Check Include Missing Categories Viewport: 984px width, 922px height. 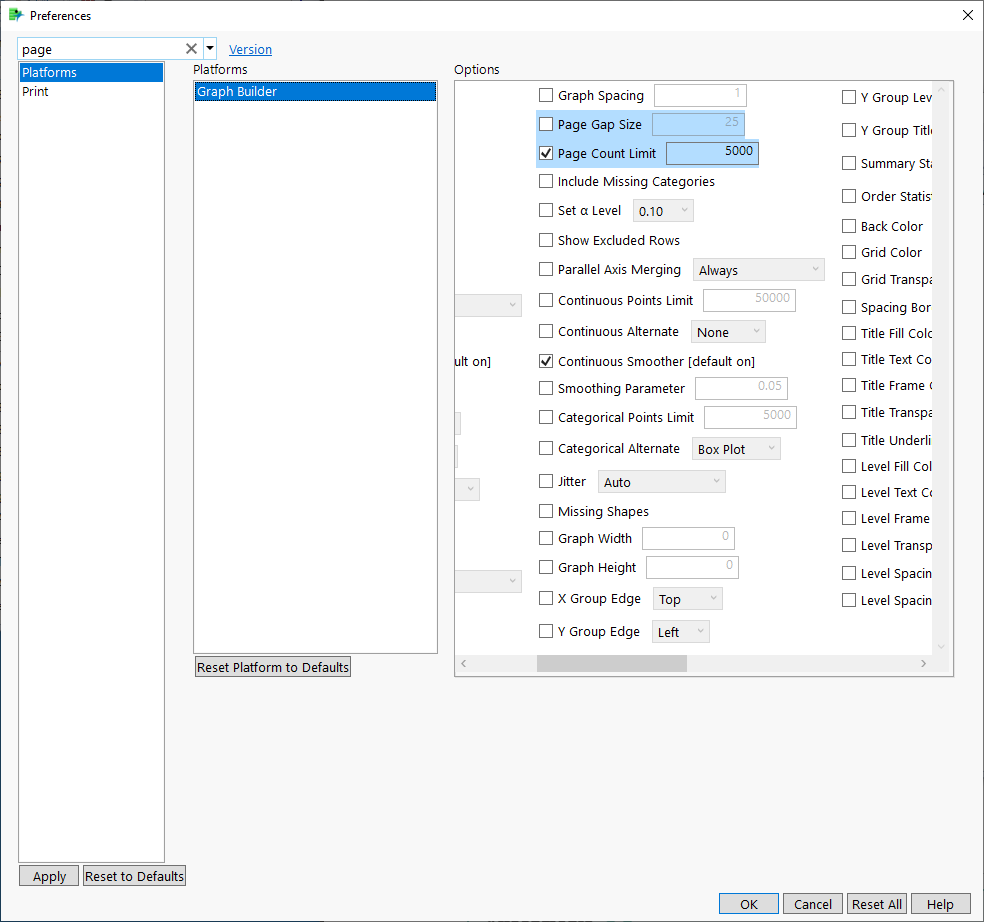[x=546, y=181]
